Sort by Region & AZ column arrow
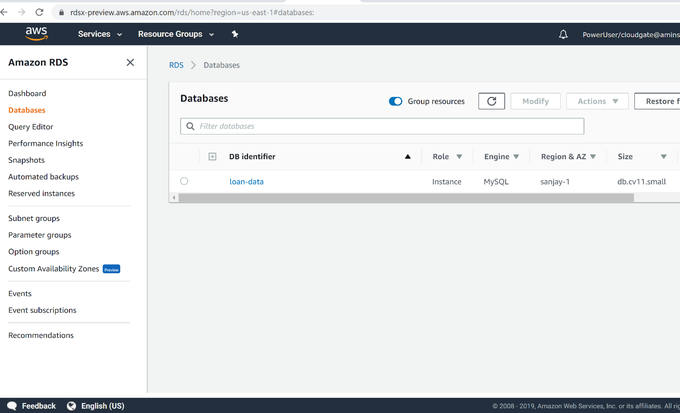The width and height of the screenshot is (680, 413). click(593, 157)
